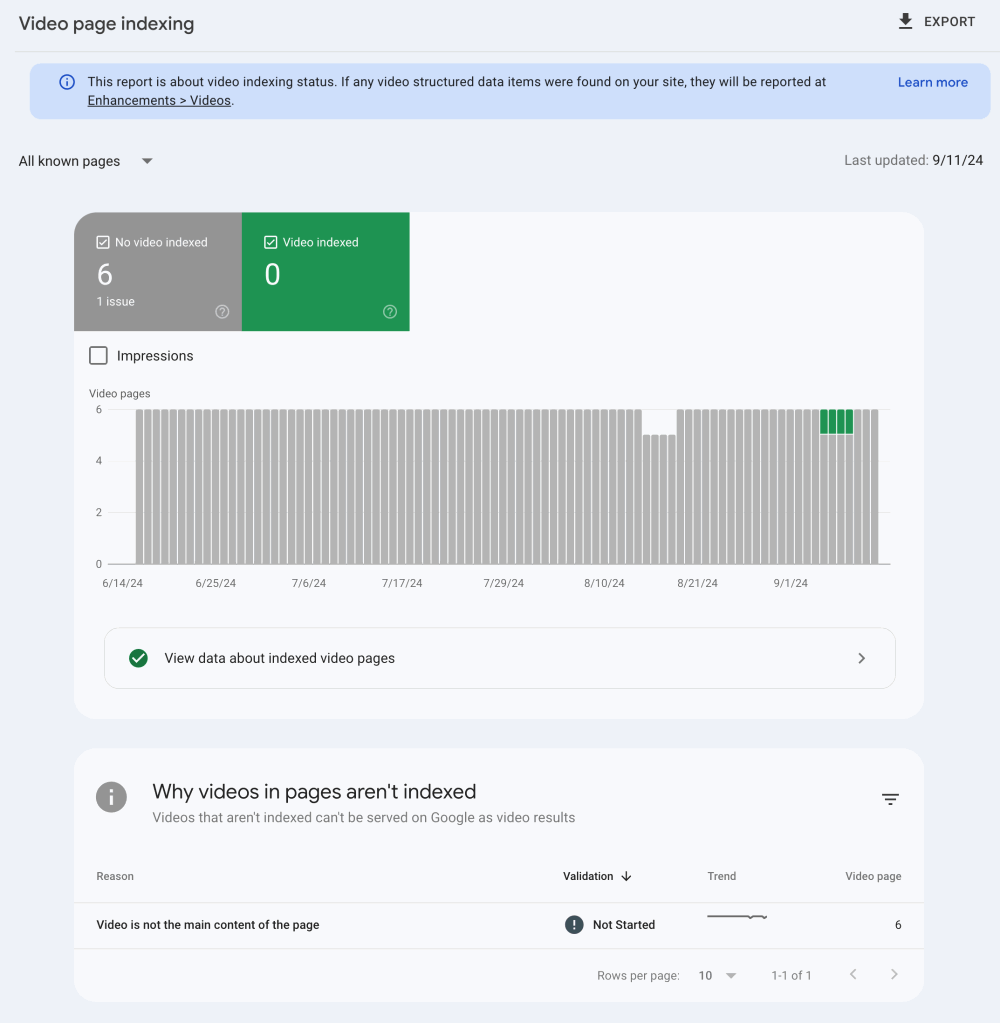Select the No video indexed card

tap(158, 271)
